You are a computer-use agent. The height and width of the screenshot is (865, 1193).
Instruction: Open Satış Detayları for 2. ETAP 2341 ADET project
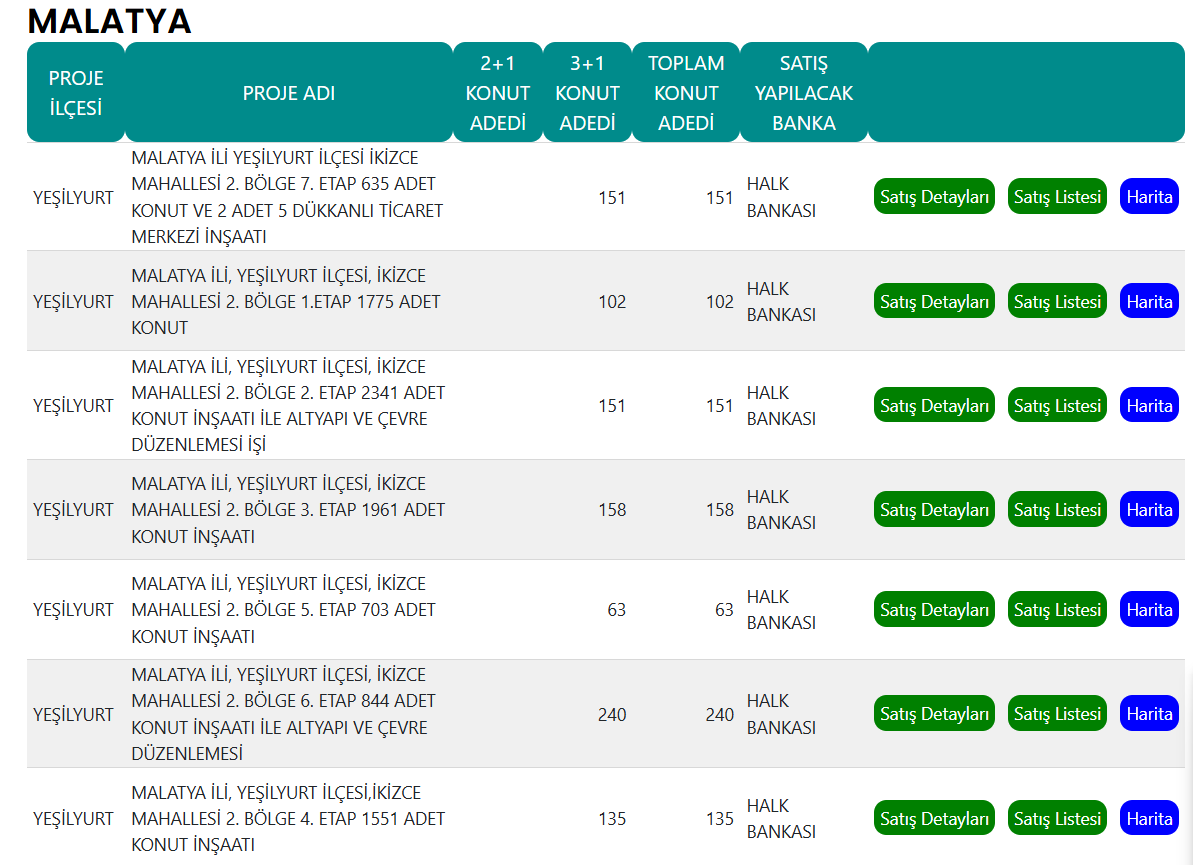pyautogui.click(x=934, y=405)
